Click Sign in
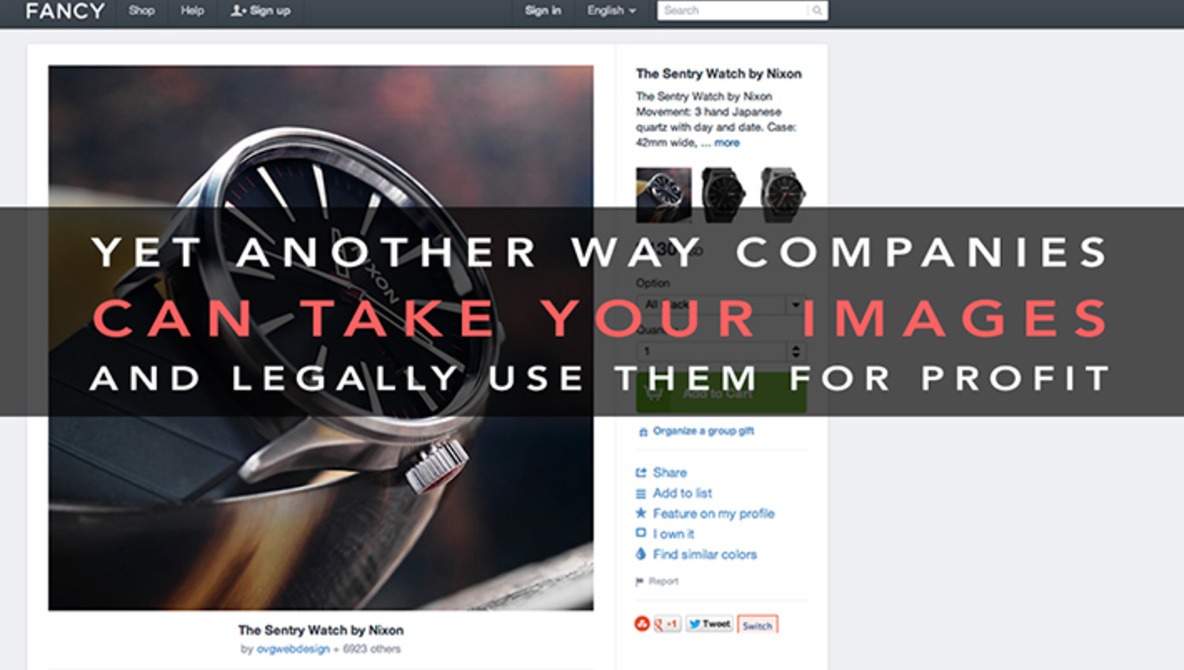The height and width of the screenshot is (670, 1184). [x=543, y=11]
